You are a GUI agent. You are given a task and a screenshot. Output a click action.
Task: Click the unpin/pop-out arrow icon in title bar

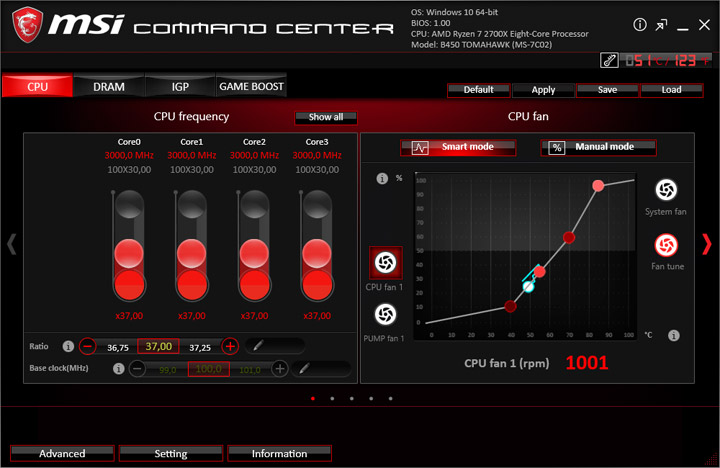(661, 25)
